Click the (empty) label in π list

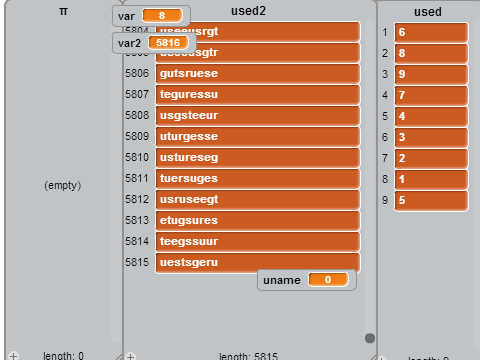[x=63, y=185]
